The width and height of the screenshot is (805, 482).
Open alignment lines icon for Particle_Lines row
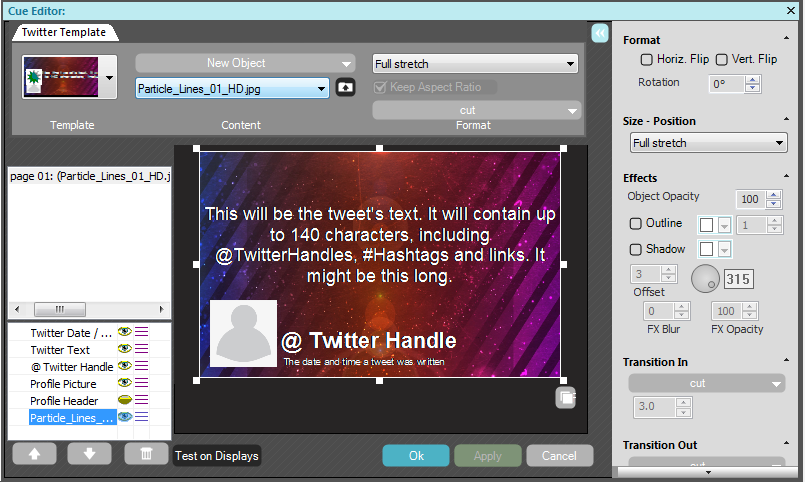point(142,417)
